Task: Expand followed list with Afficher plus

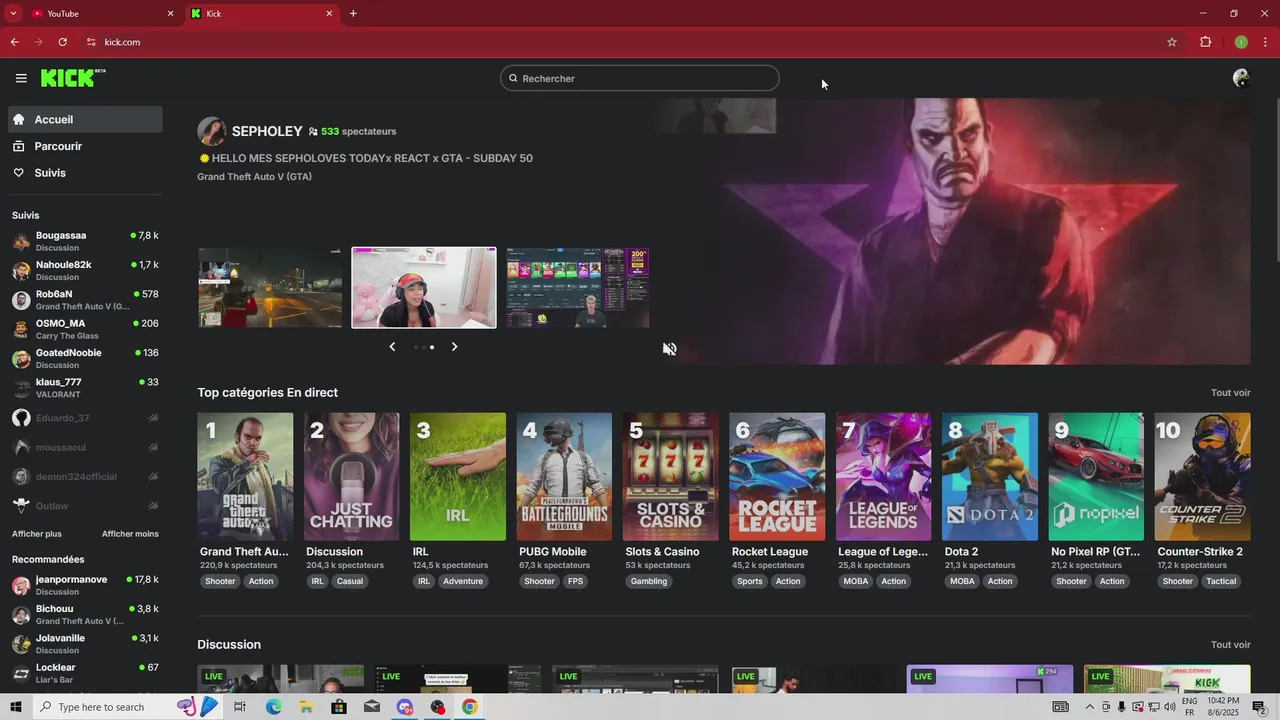Action: pos(37,534)
